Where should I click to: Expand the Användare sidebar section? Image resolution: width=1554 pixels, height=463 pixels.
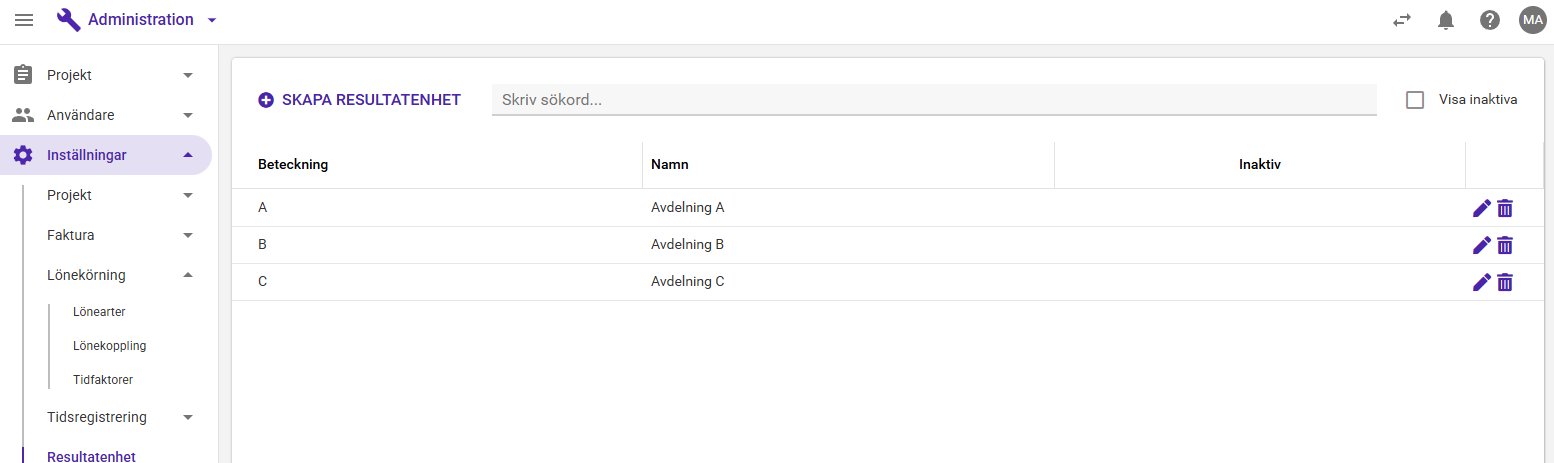click(105, 115)
